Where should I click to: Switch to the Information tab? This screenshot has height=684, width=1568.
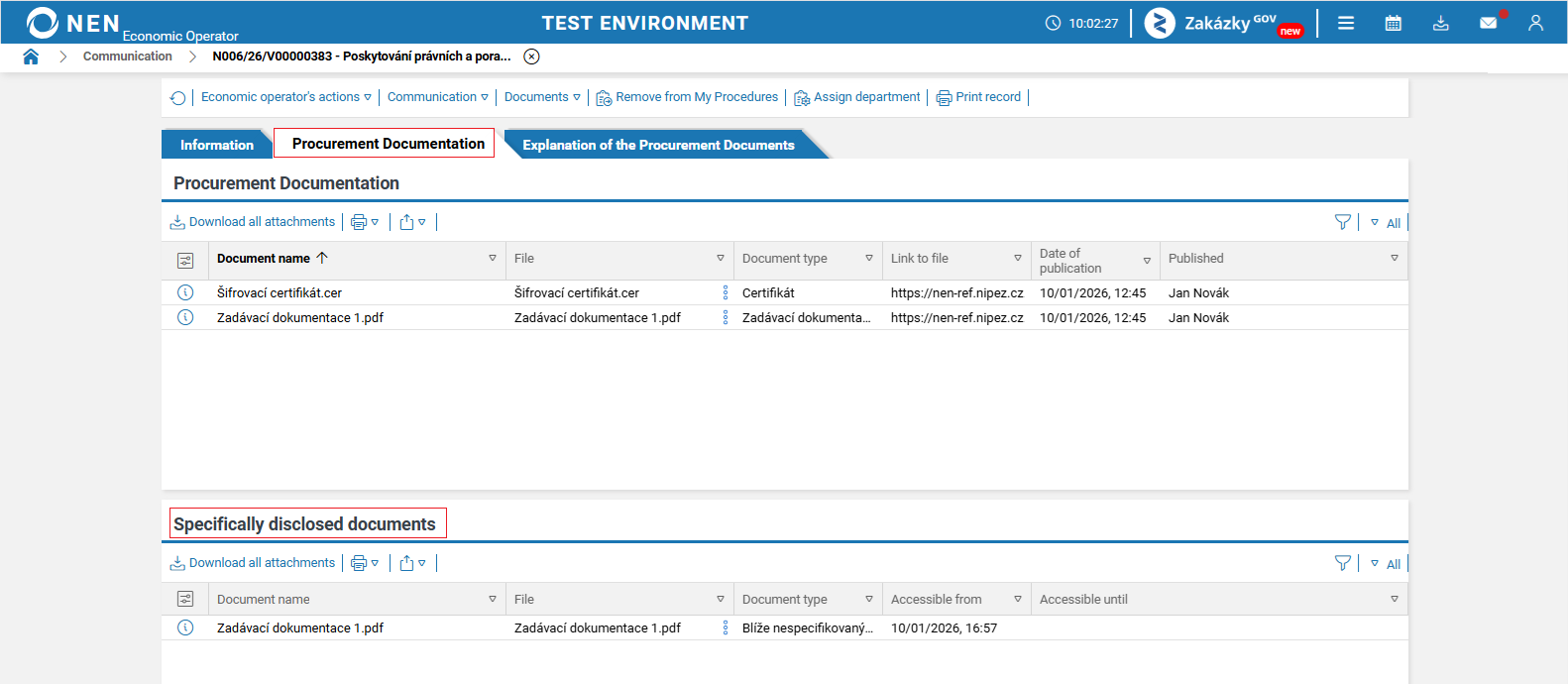[x=217, y=145]
